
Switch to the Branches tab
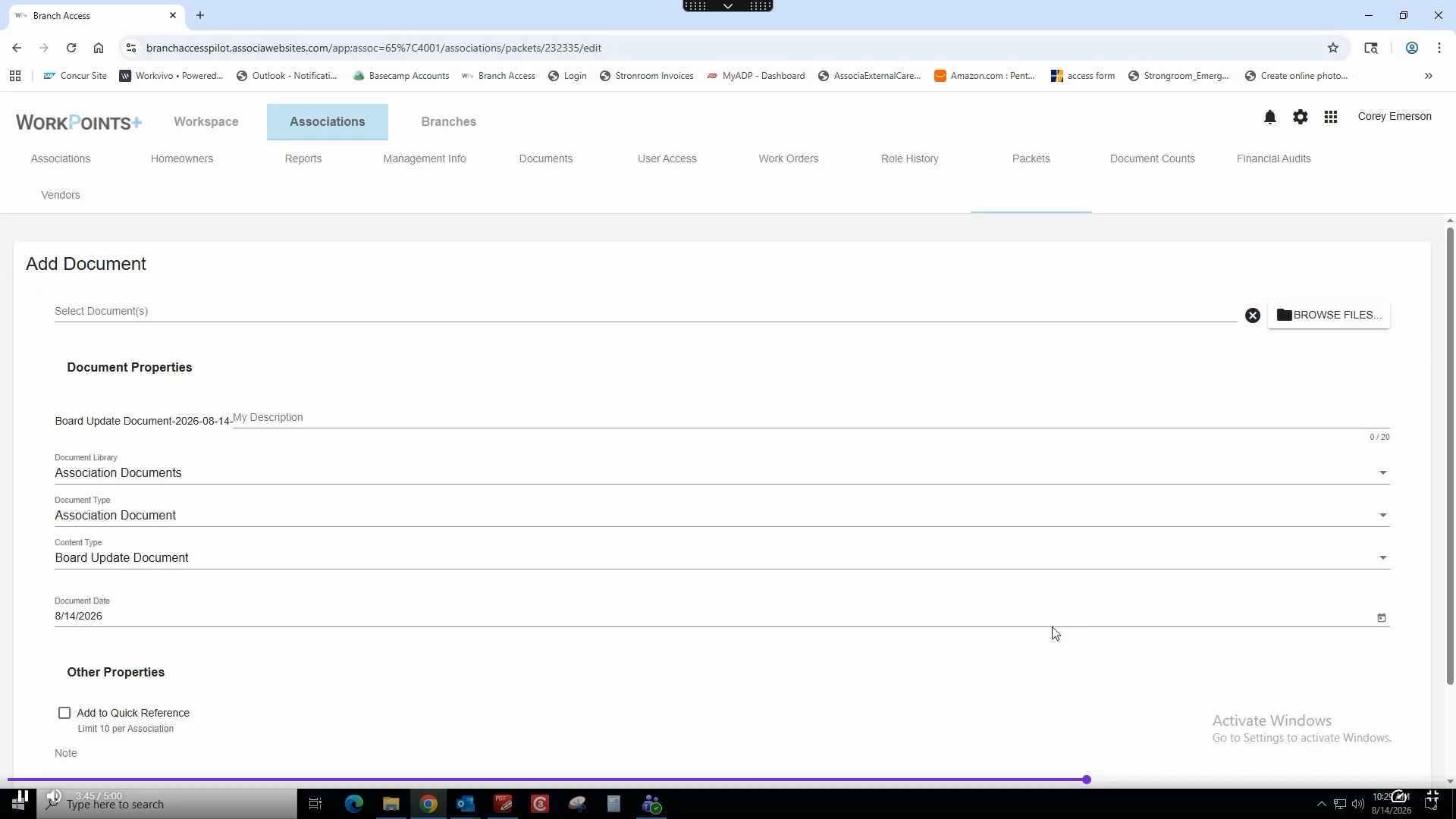click(x=449, y=122)
